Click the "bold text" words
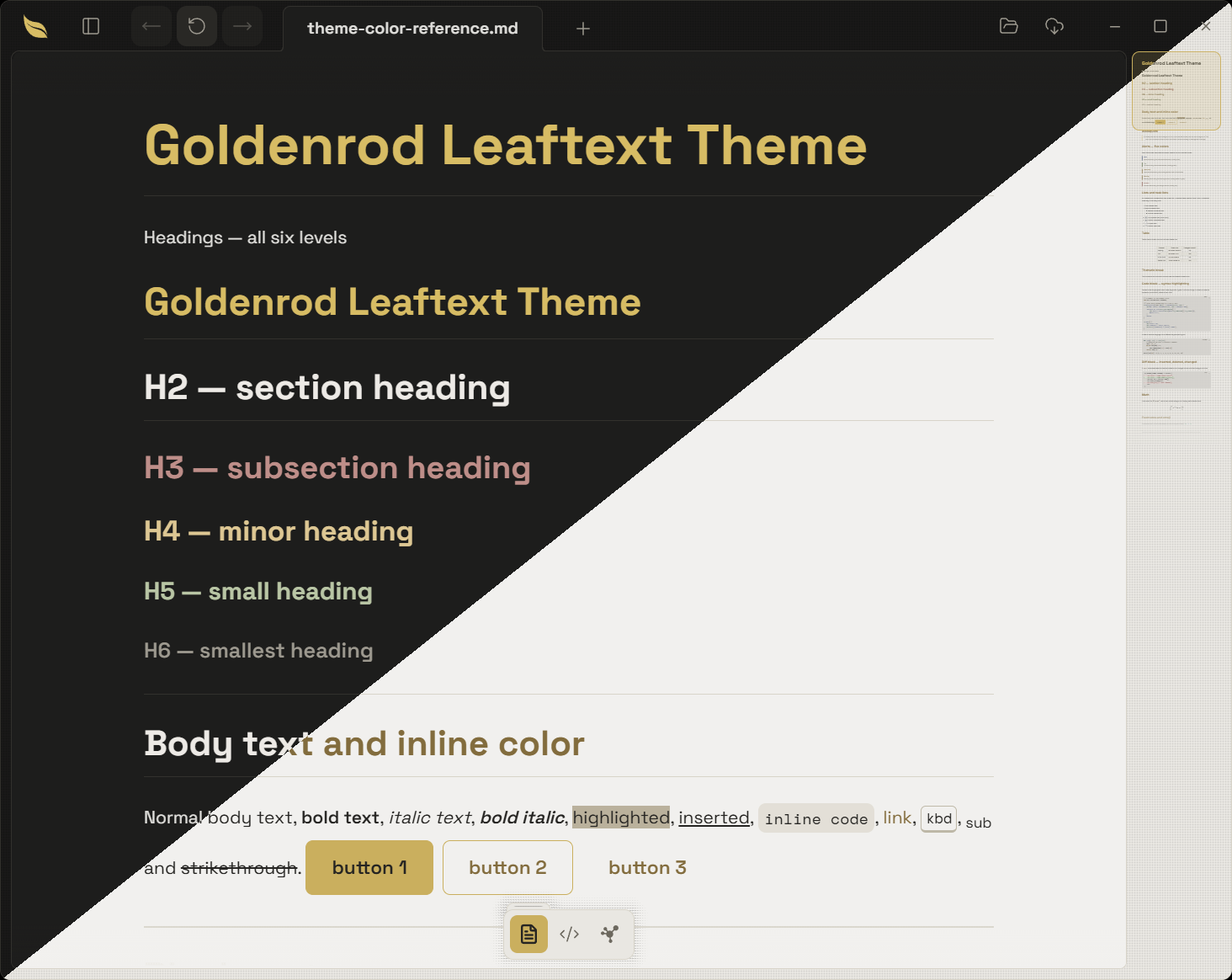 (x=340, y=818)
